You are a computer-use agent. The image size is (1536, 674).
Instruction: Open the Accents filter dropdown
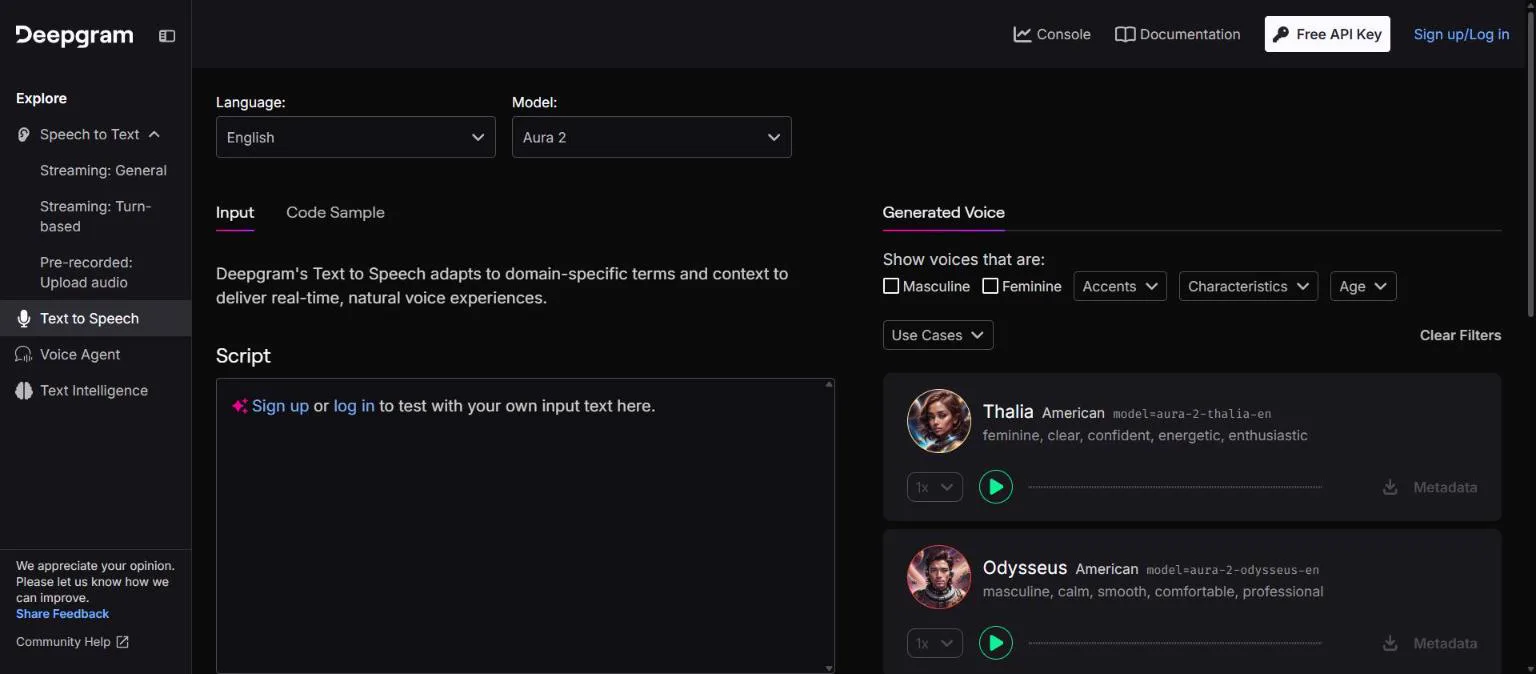1120,286
